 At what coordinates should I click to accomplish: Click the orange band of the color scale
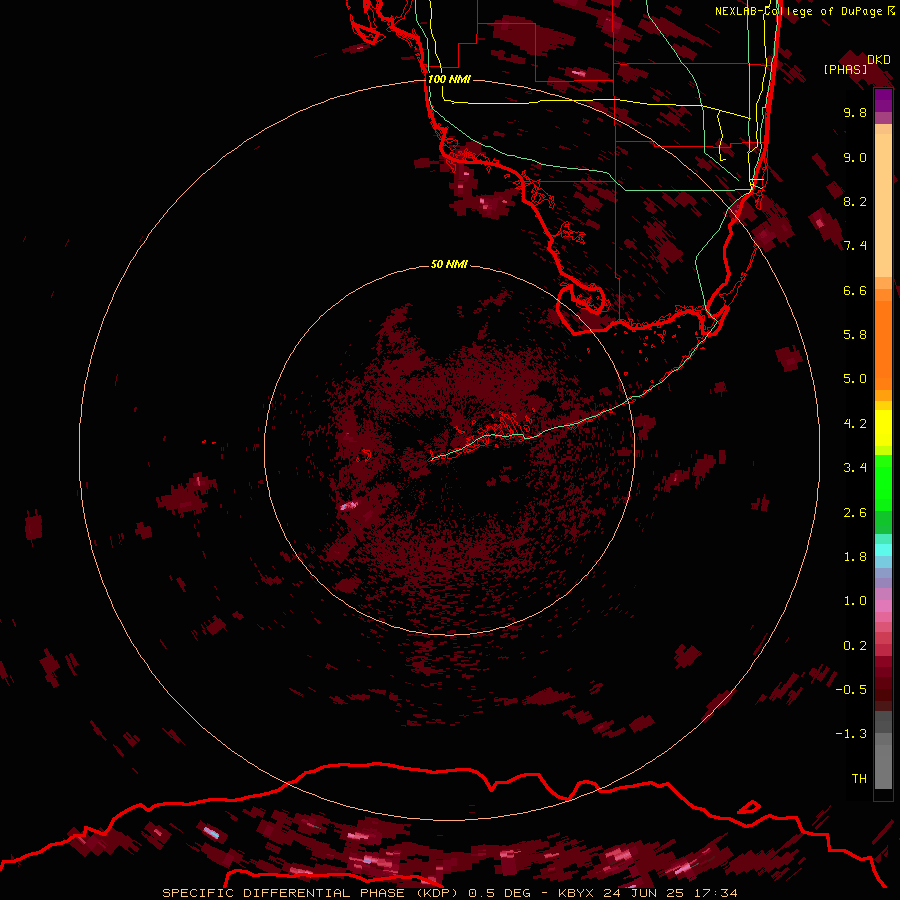click(x=883, y=346)
